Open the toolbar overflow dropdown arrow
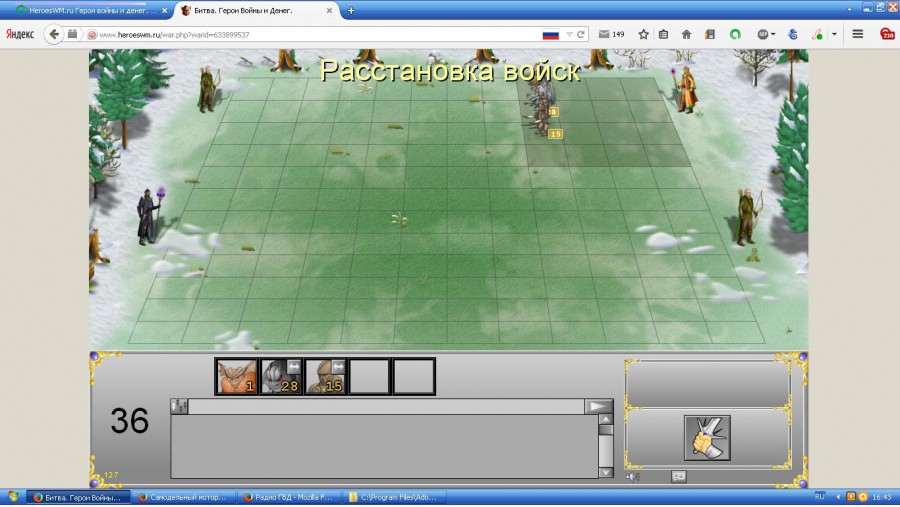The image size is (900, 507). pos(834,34)
